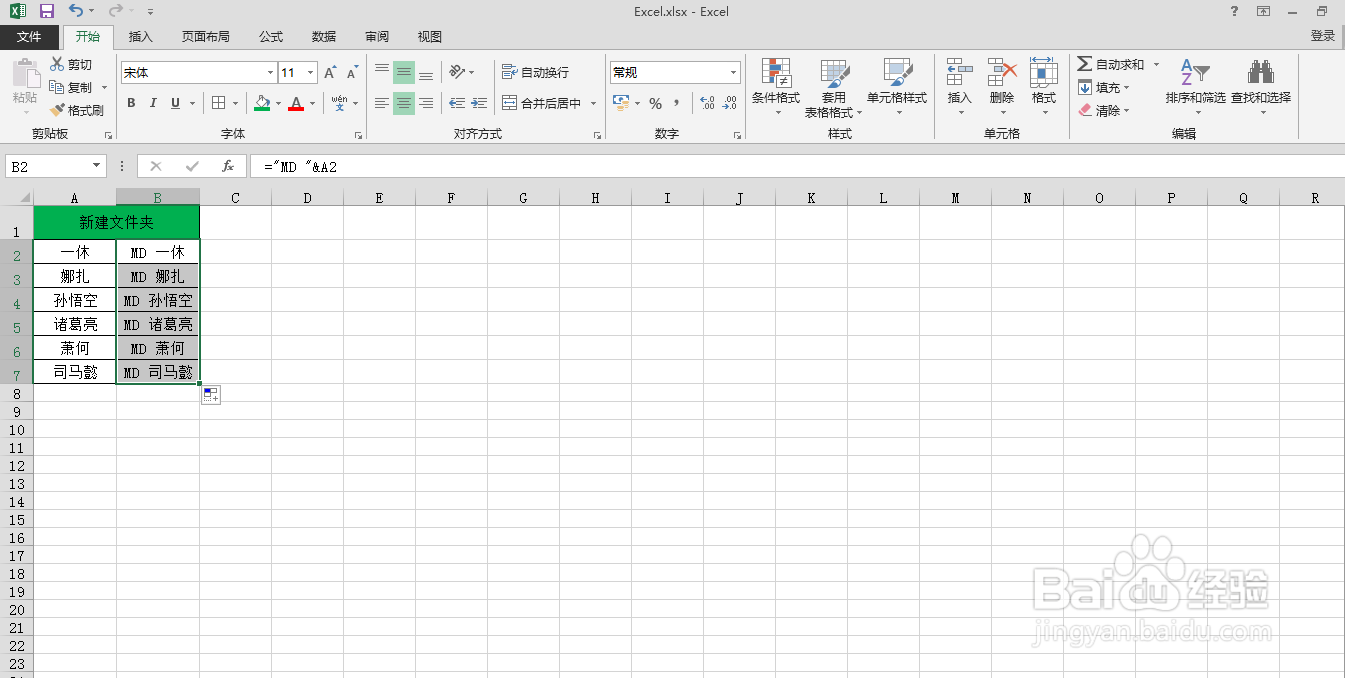The image size is (1345, 678).
Task: Open the 文件 File tab
Action: tap(29, 36)
